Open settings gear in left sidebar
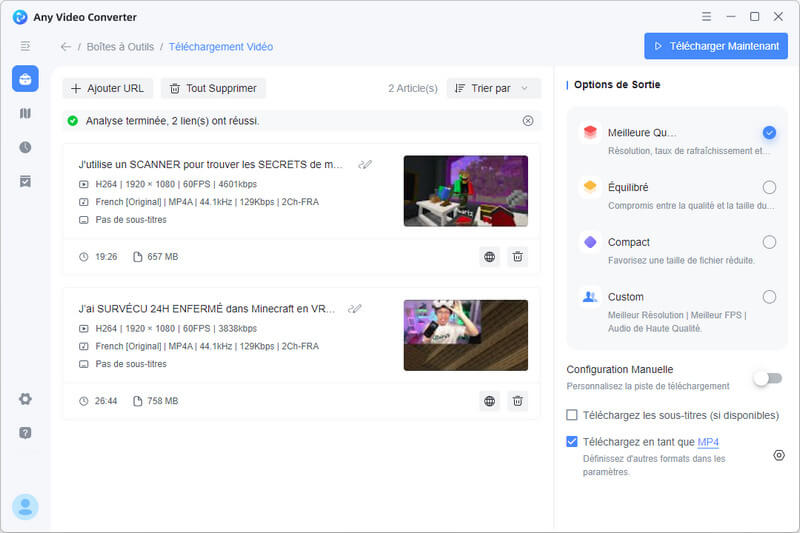This screenshot has width=800, height=533. coord(25,399)
